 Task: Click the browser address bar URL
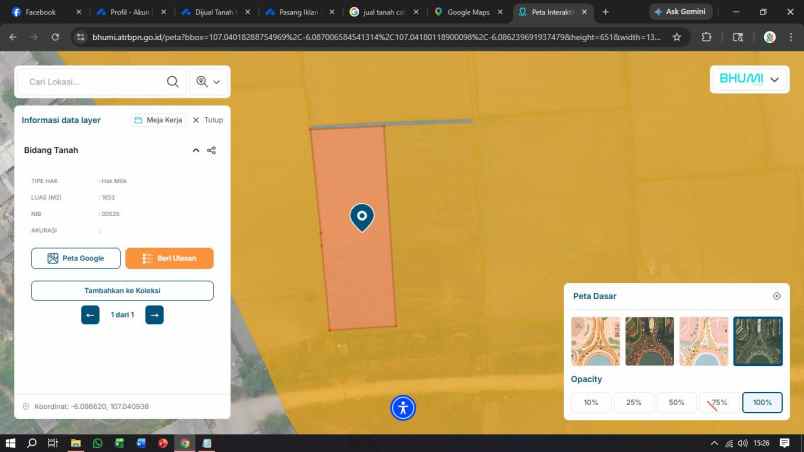(x=376, y=37)
